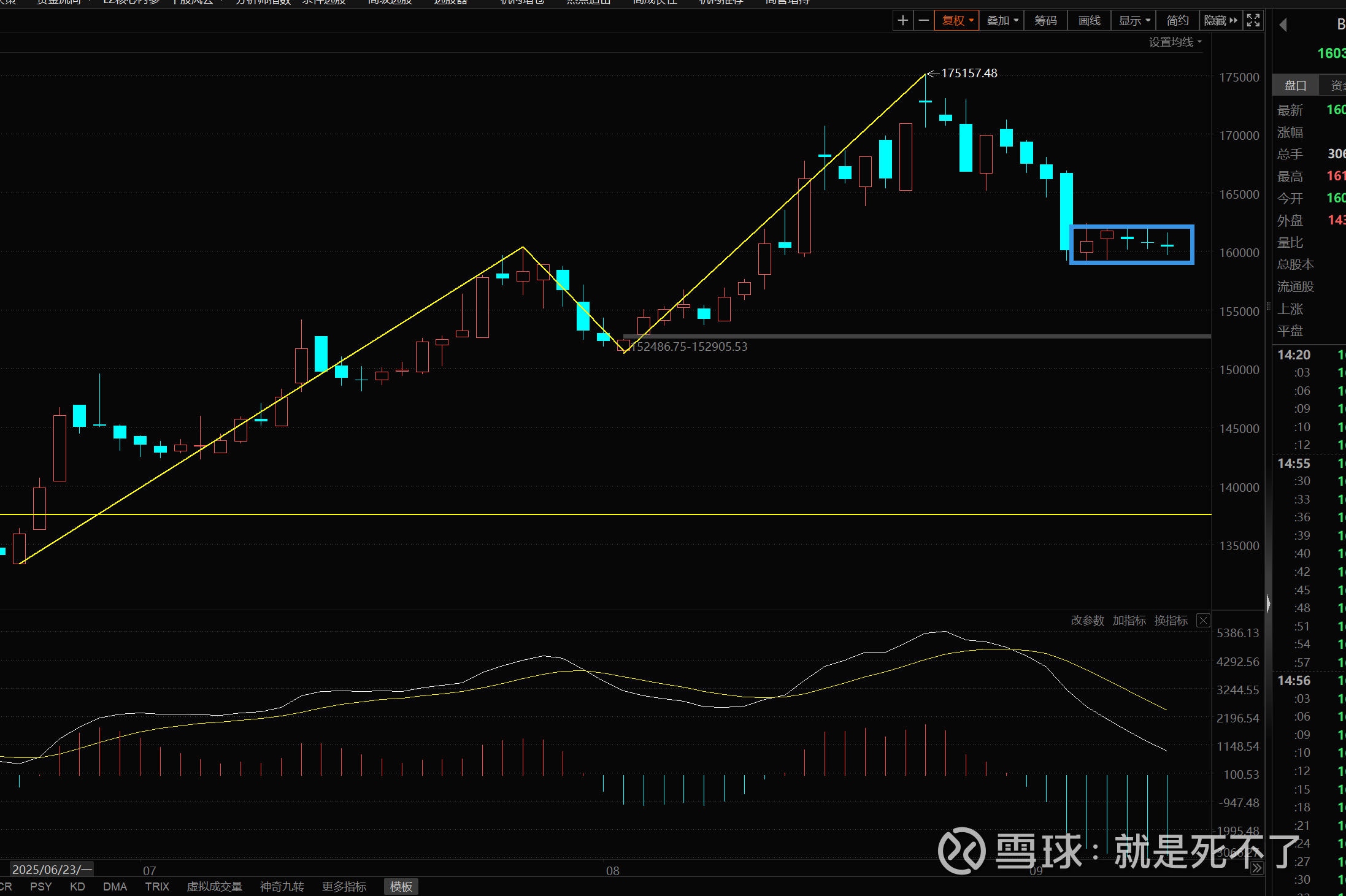Open the 叠加 overlay dropdown
1346x896 pixels.
(1002, 20)
